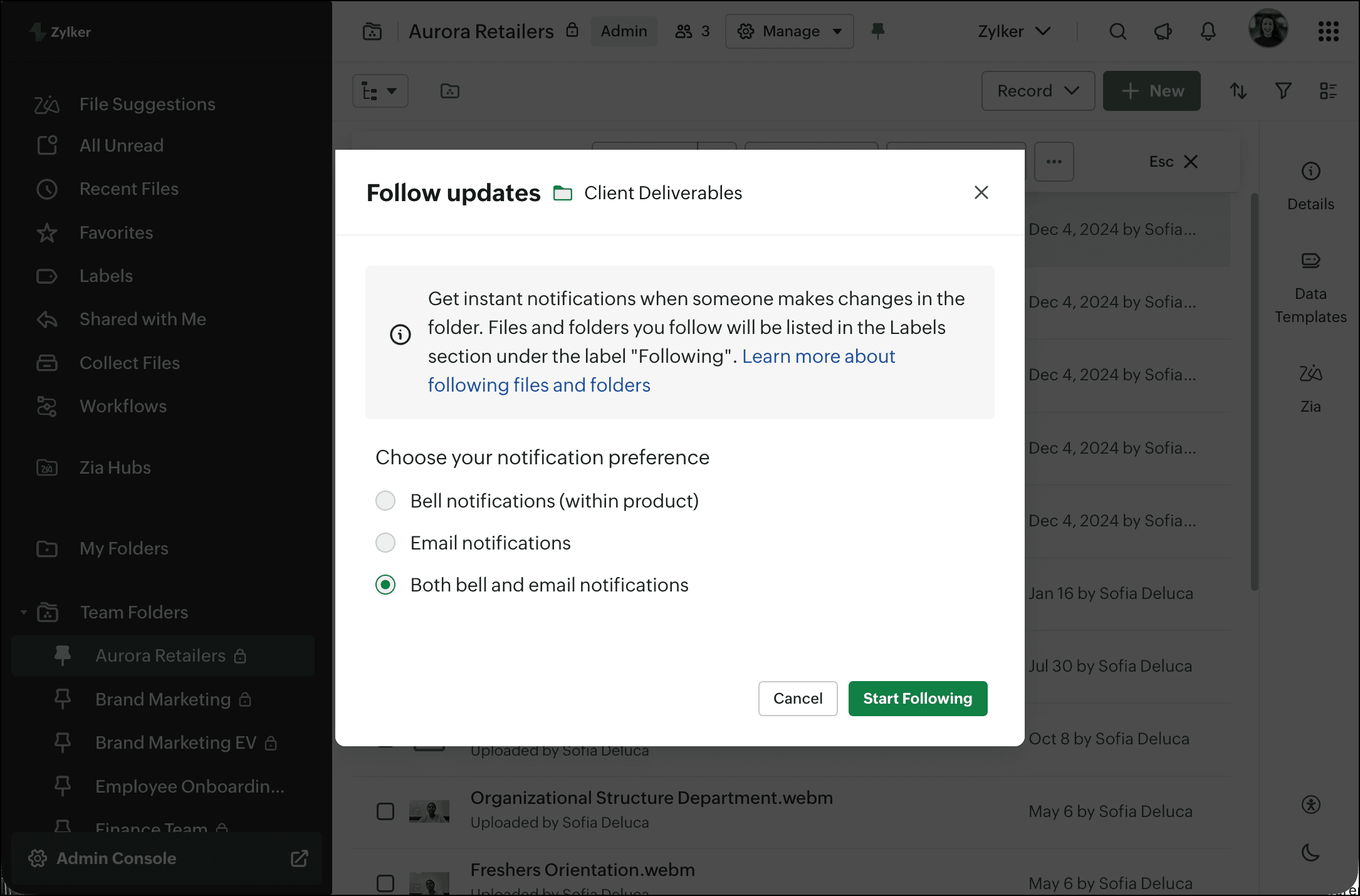Toggle dark mode moon icon
Viewport: 1360px width, 896px height.
coord(1310,852)
